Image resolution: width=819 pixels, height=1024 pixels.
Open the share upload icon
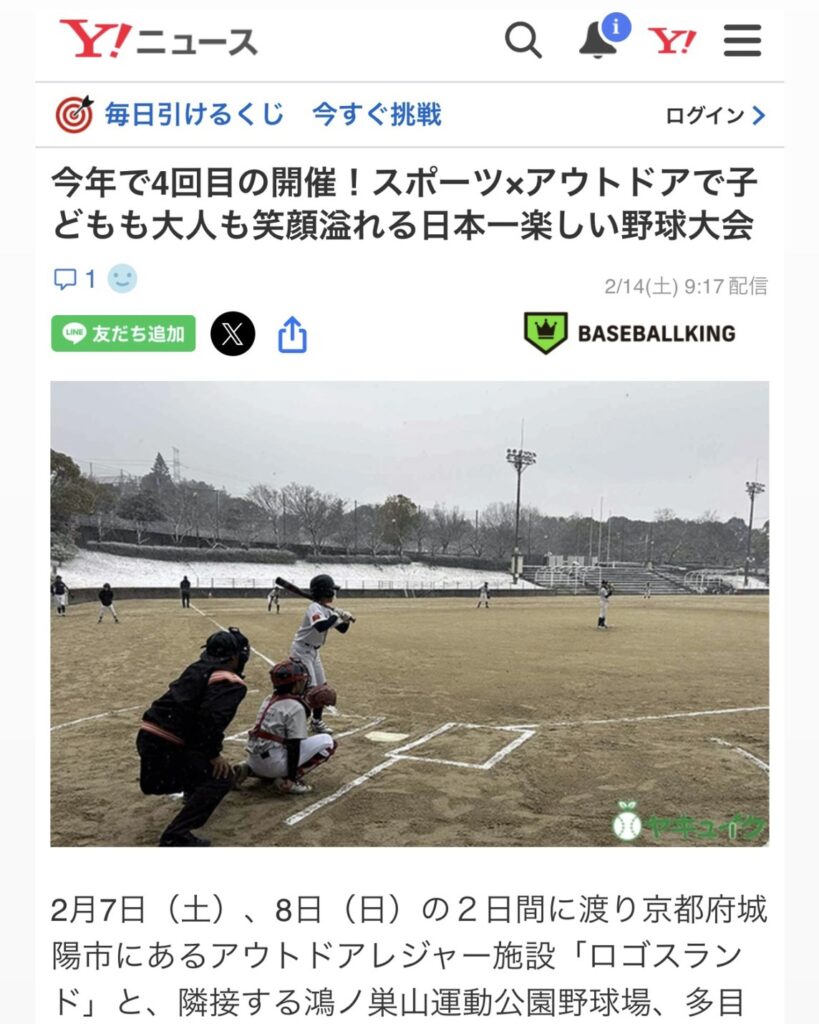point(292,334)
